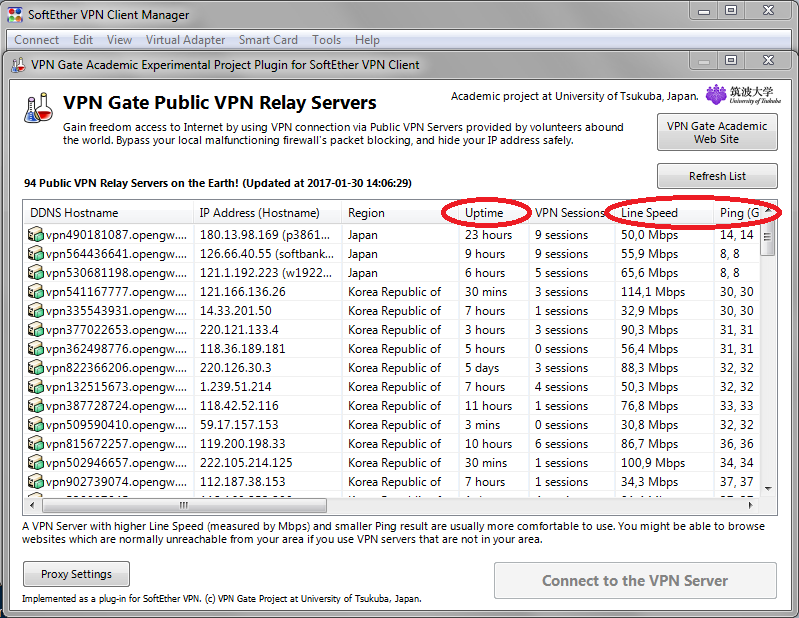This screenshot has width=799, height=618.
Task: Click the horizontal scrollbar right arrow
Action: [751, 505]
